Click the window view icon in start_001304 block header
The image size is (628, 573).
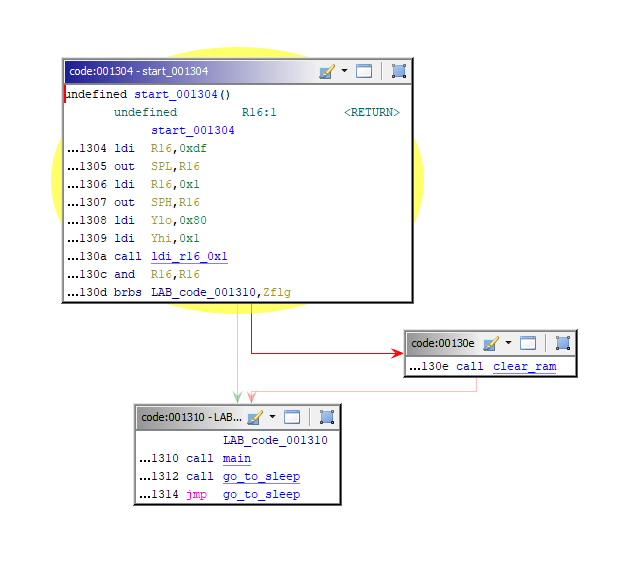364,71
